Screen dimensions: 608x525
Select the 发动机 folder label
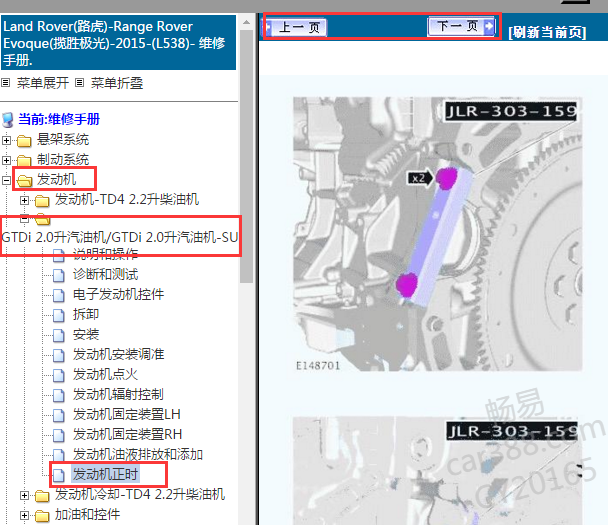(x=57, y=180)
